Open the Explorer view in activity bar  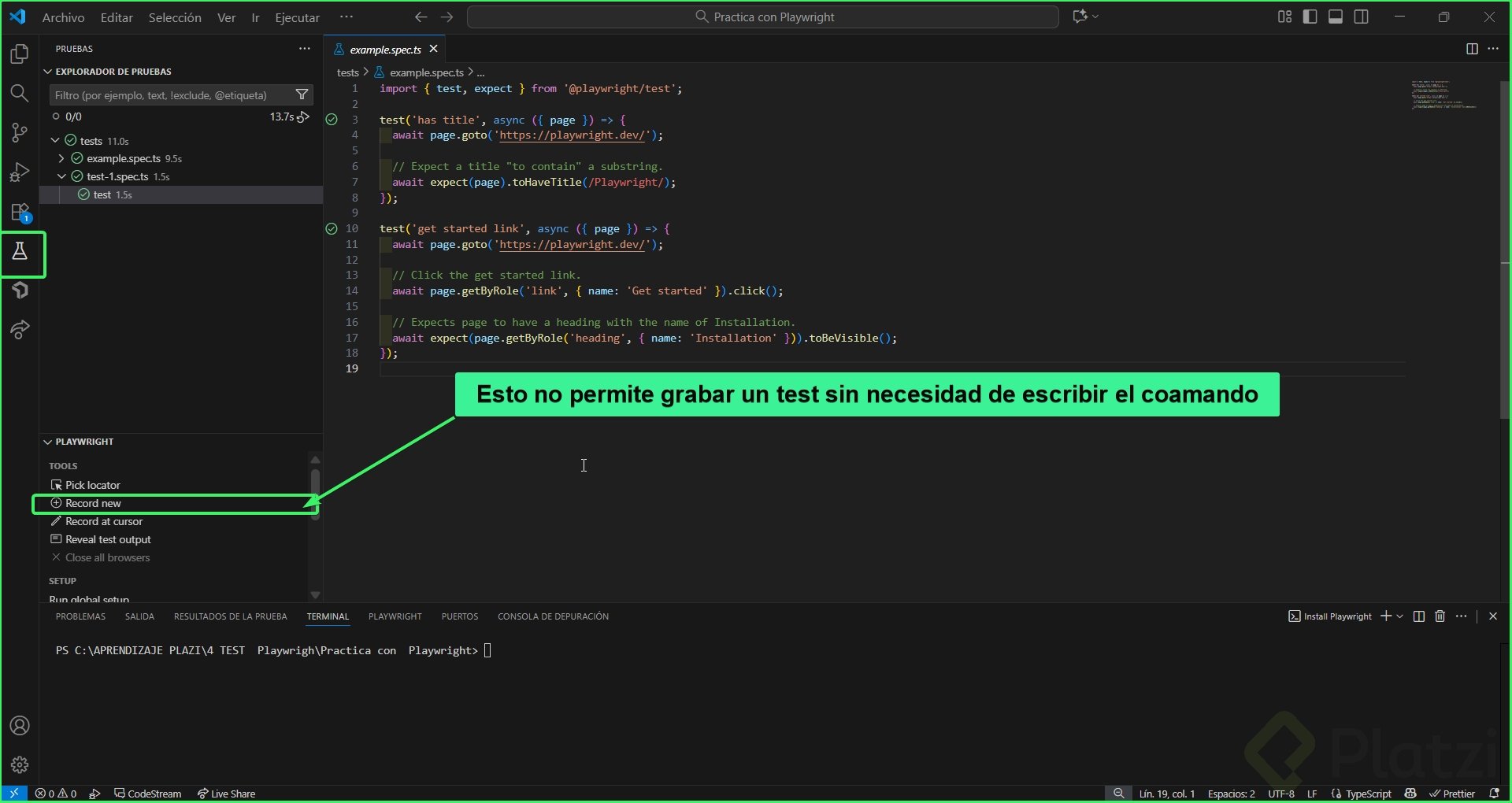(20, 54)
